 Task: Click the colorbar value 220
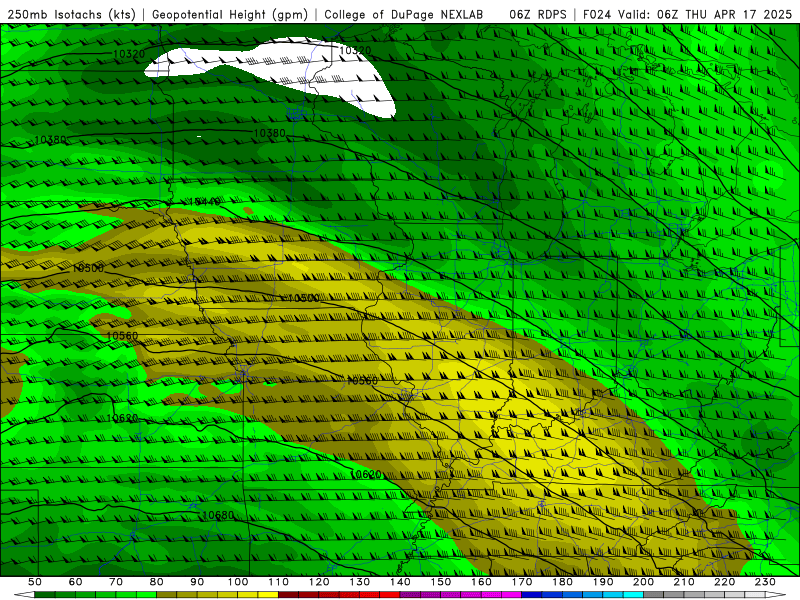pyautogui.click(x=724, y=582)
